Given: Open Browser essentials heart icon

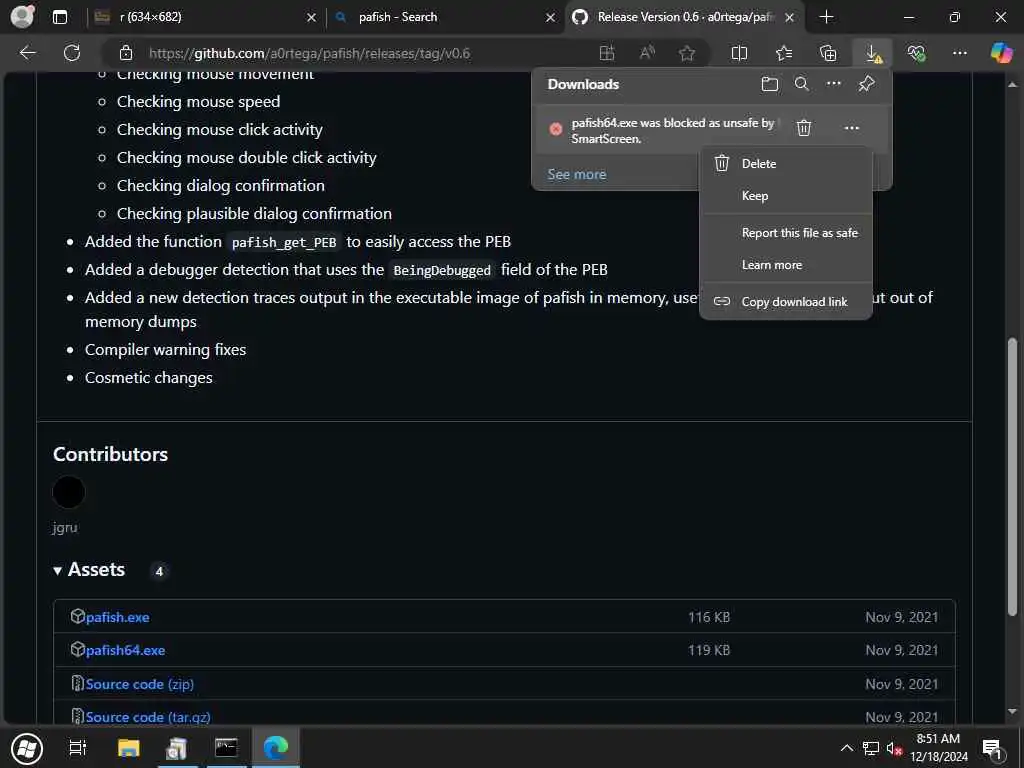Looking at the screenshot, I should pos(916,53).
